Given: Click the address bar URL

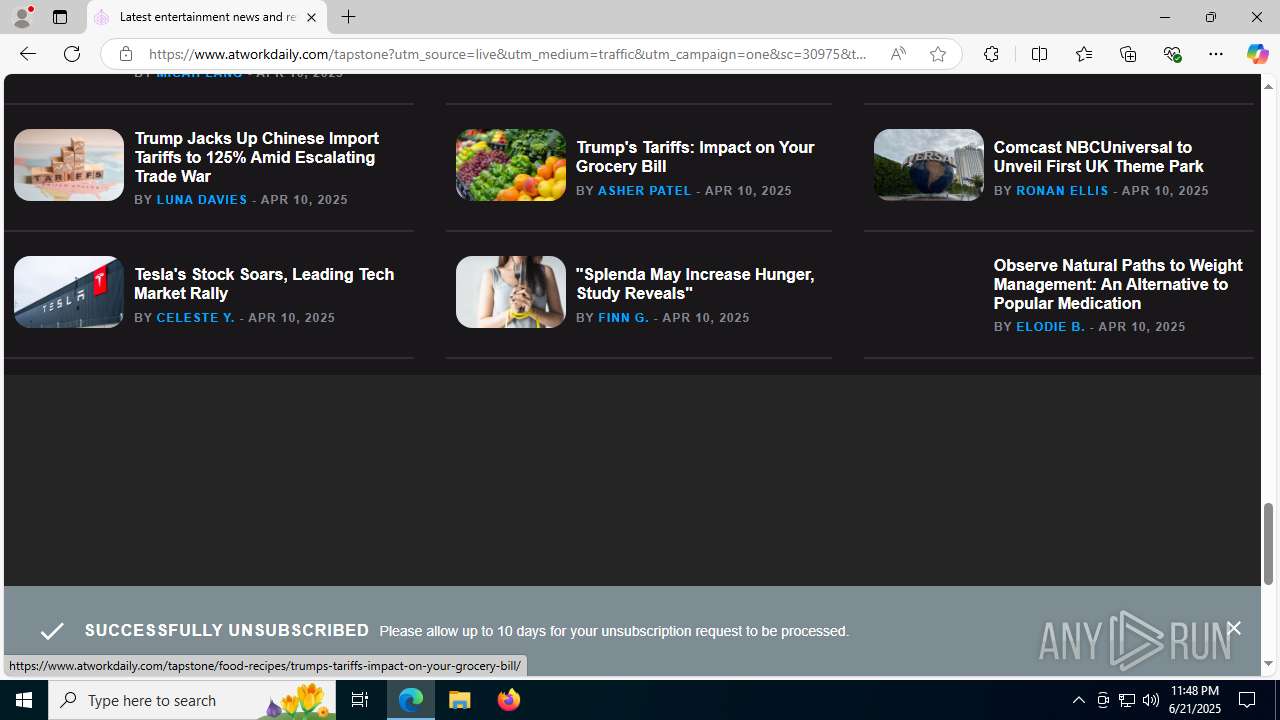Looking at the screenshot, I should 508,54.
